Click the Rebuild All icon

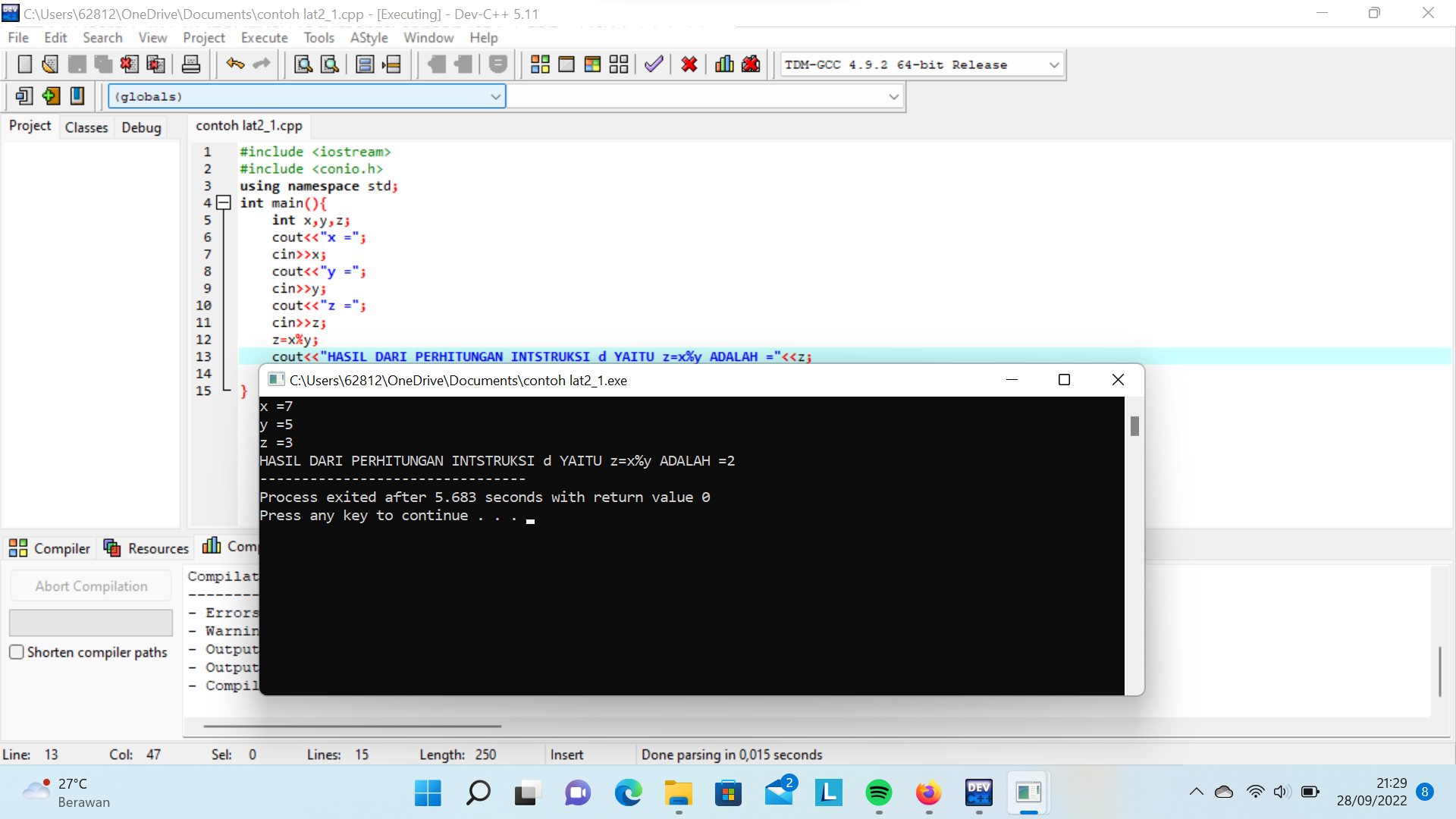[x=619, y=64]
